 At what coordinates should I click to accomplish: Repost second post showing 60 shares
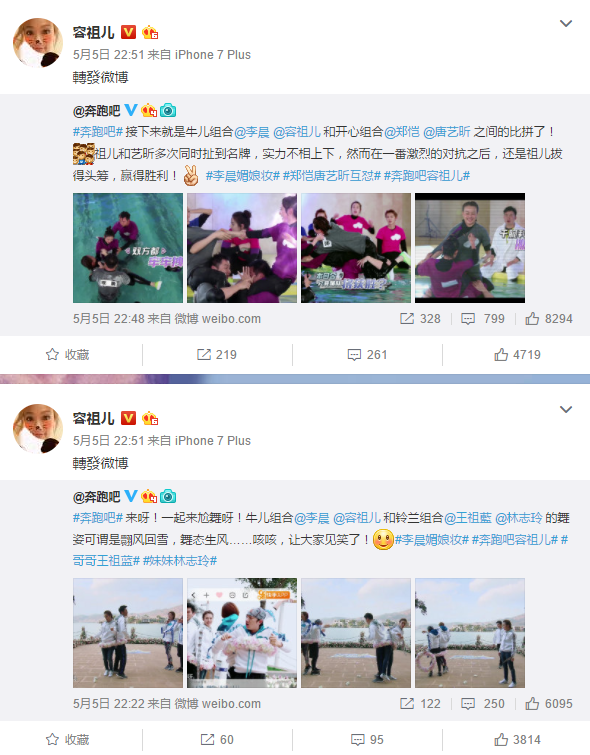coord(217,740)
